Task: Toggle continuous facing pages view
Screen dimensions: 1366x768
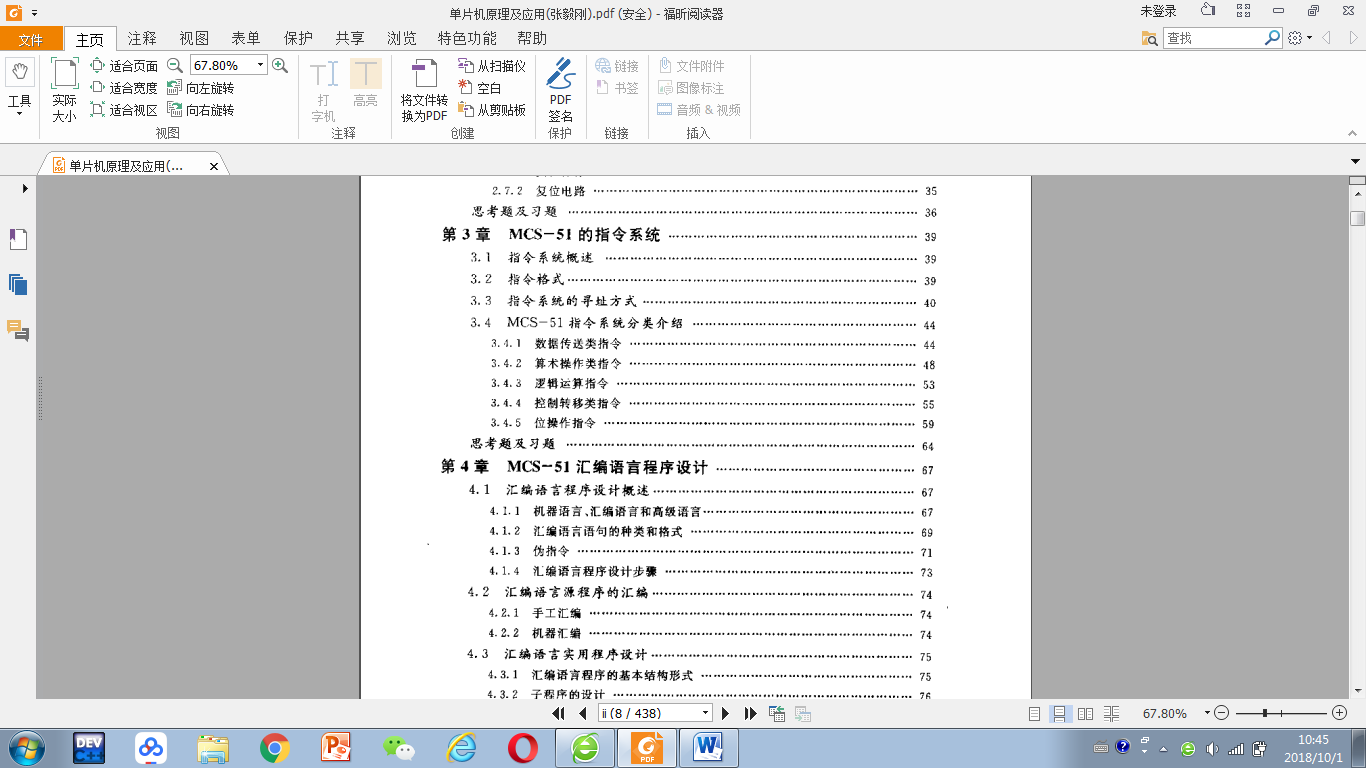Action: [x=1112, y=714]
